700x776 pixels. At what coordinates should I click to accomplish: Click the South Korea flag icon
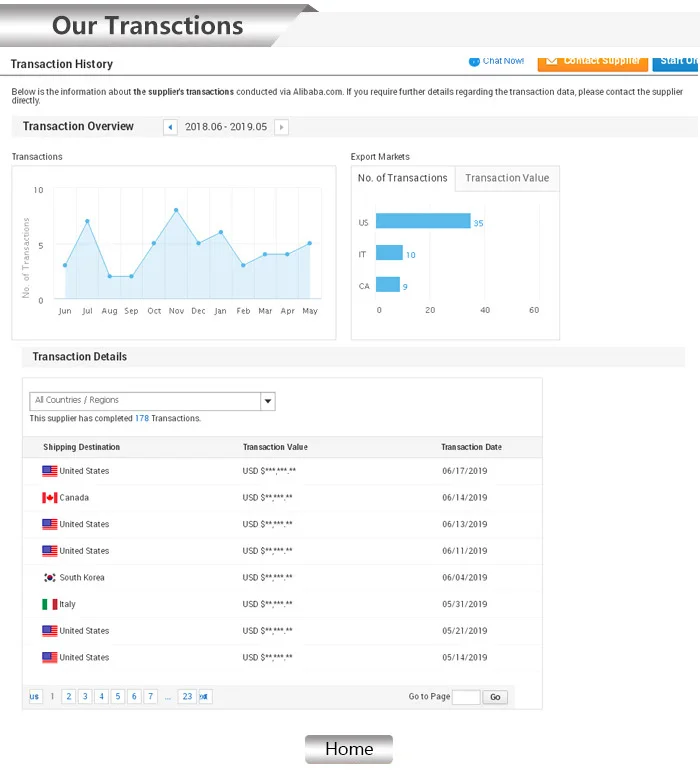[49, 578]
